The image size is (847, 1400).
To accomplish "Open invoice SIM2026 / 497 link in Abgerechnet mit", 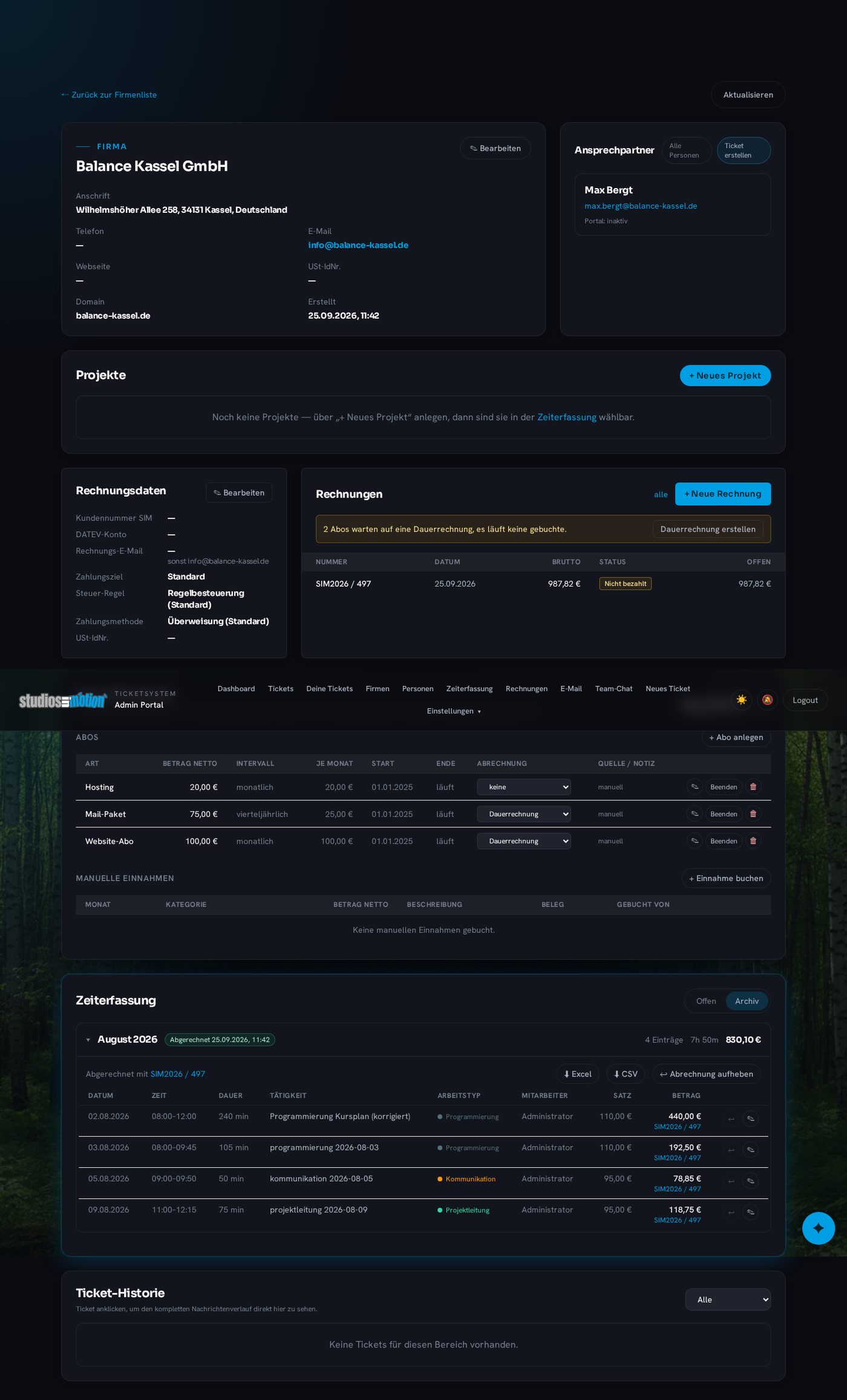I will [178, 1074].
